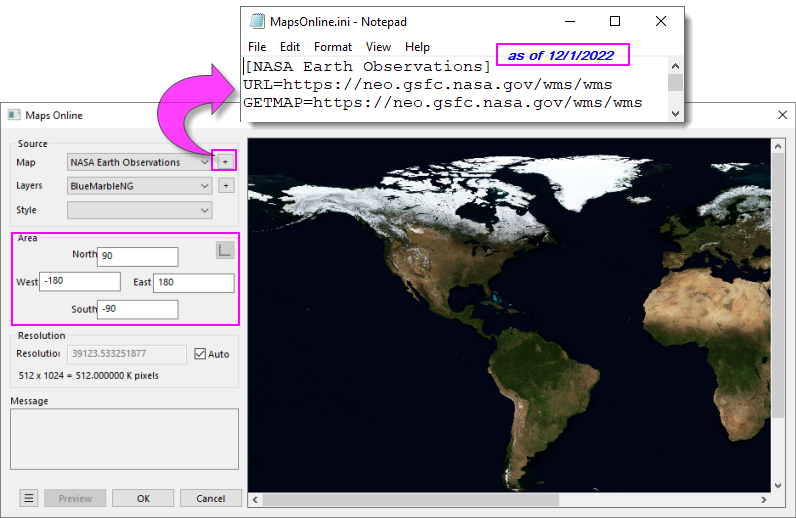Open the empty Style dropdown
Screen dimensions: 796x518
[x=140, y=210]
